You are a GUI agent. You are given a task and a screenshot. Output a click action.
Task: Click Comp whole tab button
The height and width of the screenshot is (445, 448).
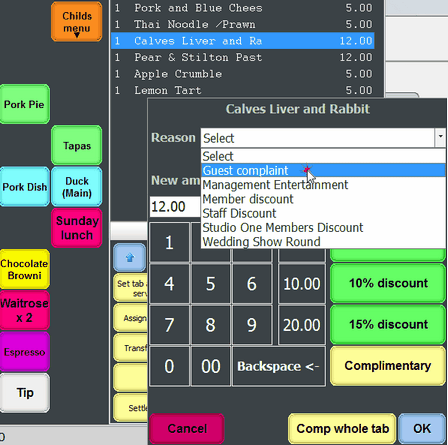pos(342,428)
